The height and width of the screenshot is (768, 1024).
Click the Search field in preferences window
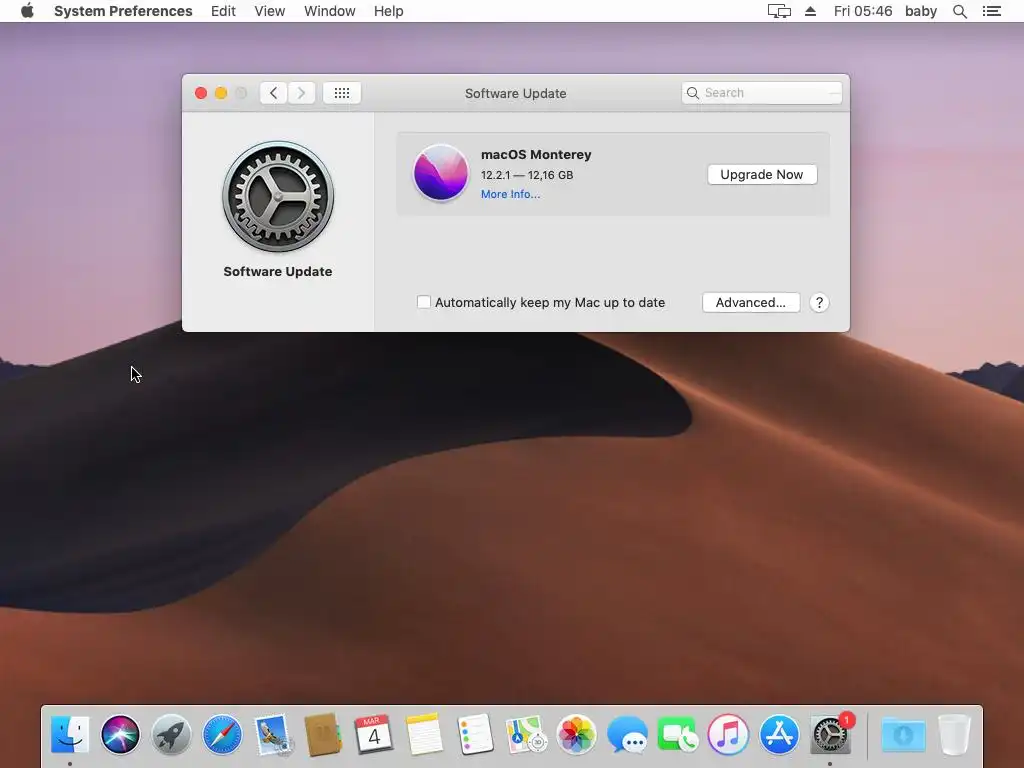[761, 93]
